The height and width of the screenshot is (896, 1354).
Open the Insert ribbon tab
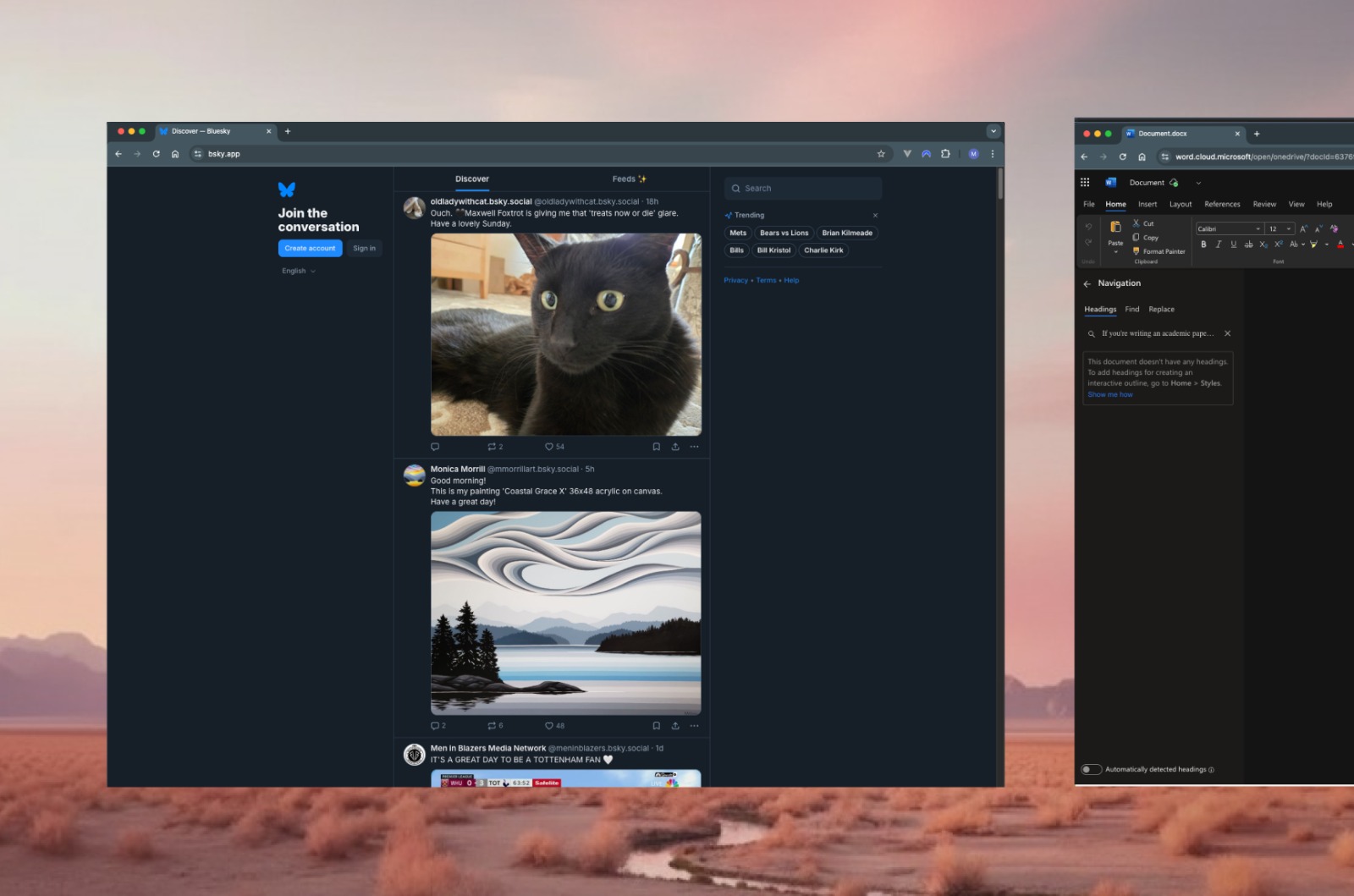[x=1148, y=204]
